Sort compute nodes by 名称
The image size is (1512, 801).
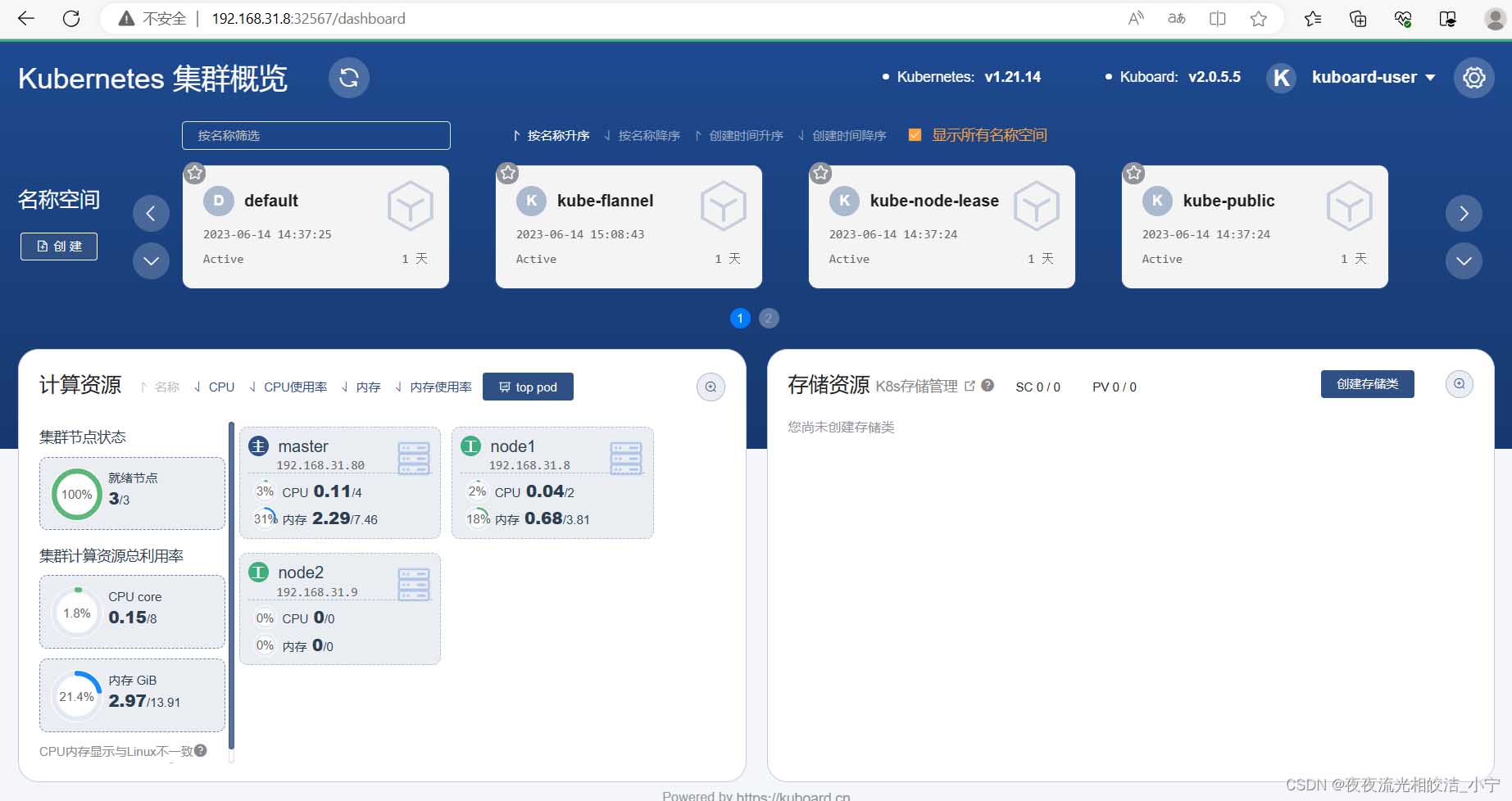click(160, 387)
